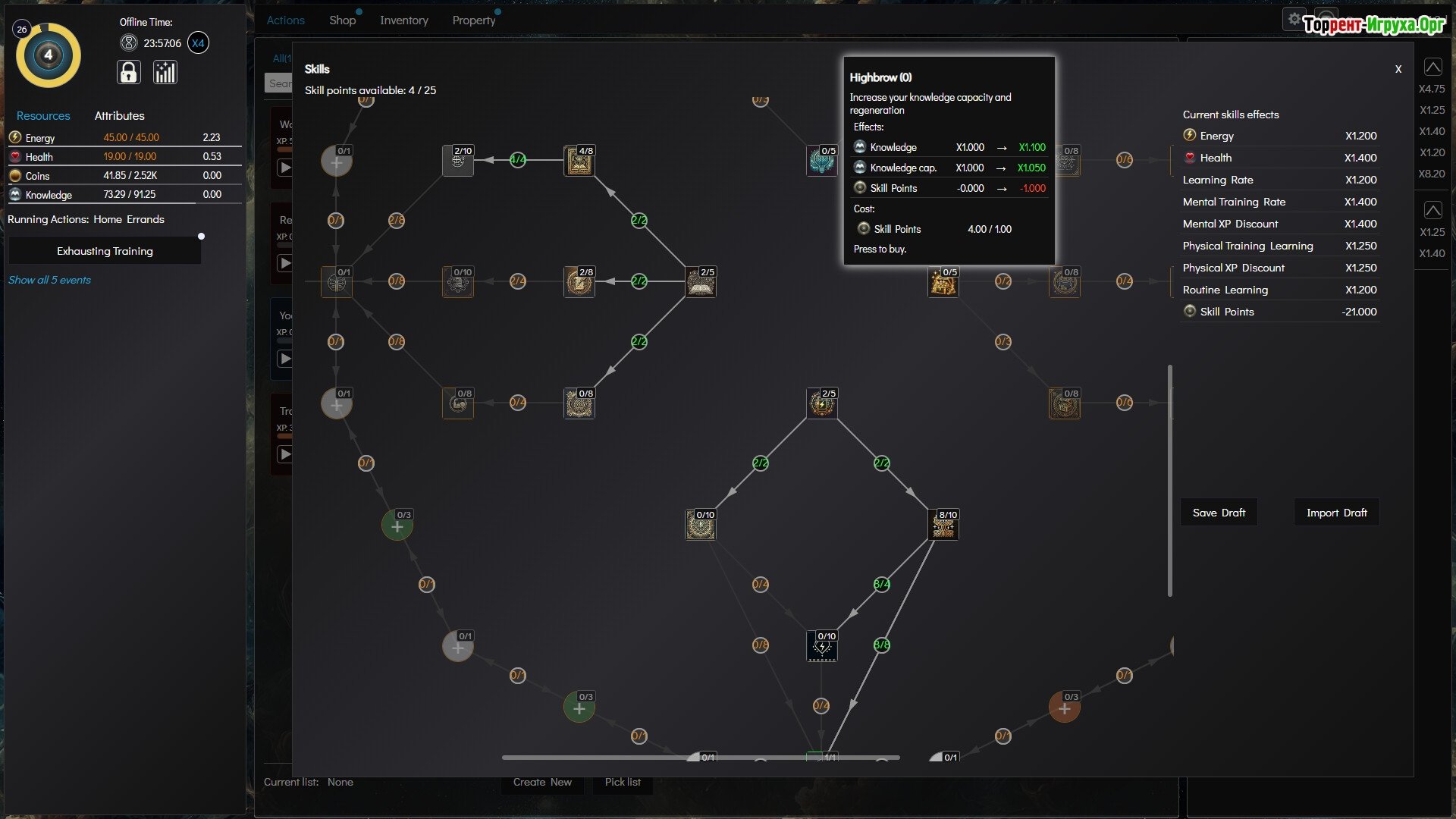Collapse the upper right panel chevron
The image size is (1456, 819).
[1432, 67]
